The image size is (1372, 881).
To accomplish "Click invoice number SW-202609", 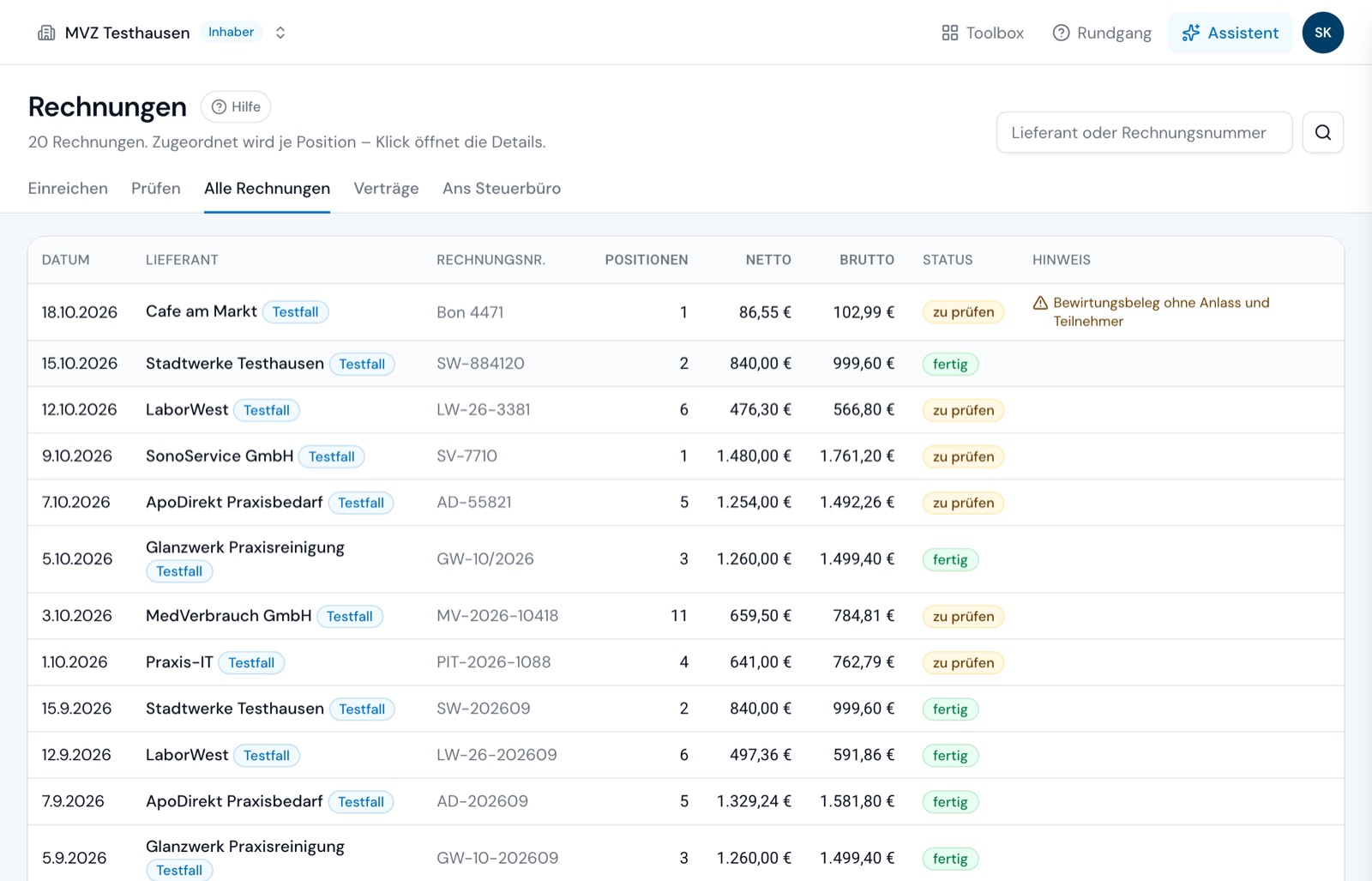I will (484, 709).
